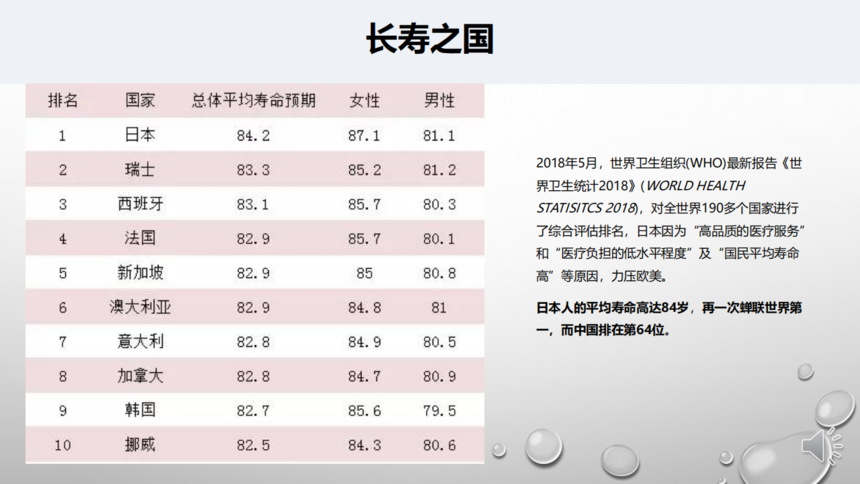
Task: Click the paragraph starting 2018年5月
Action: coord(670,220)
